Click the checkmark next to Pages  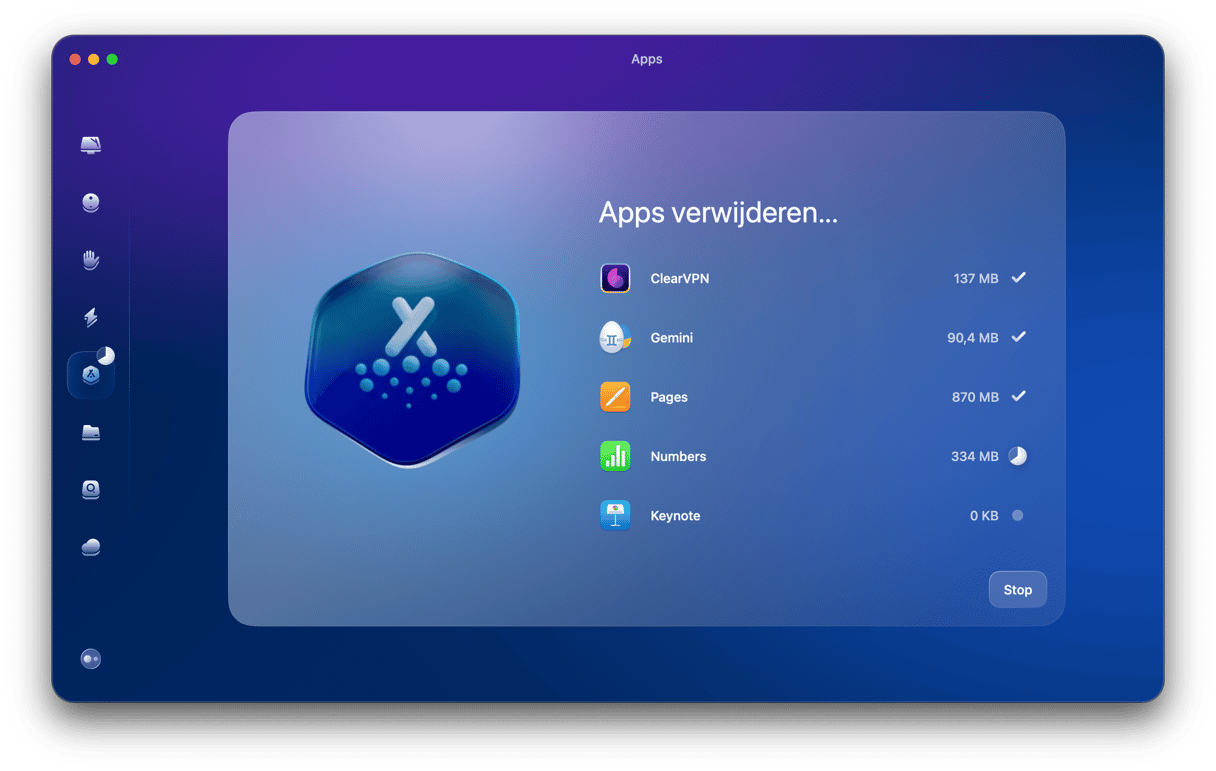(x=1018, y=396)
